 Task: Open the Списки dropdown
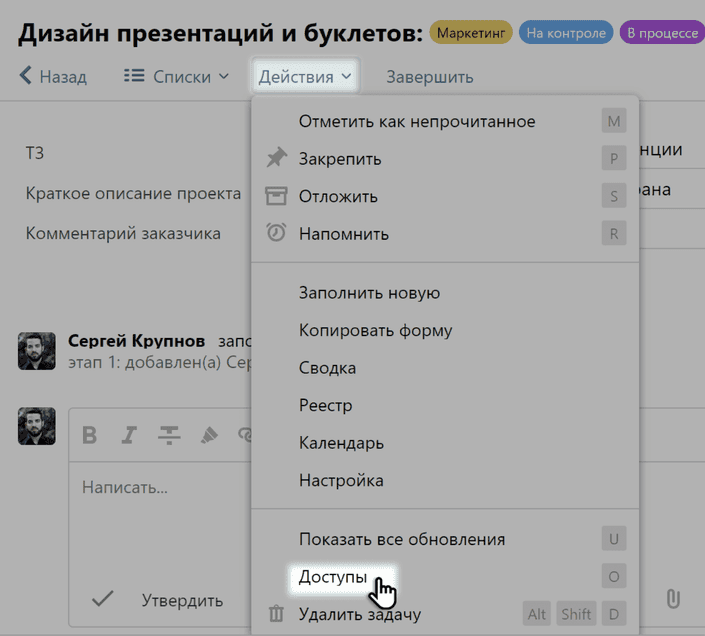click(176, 76)
